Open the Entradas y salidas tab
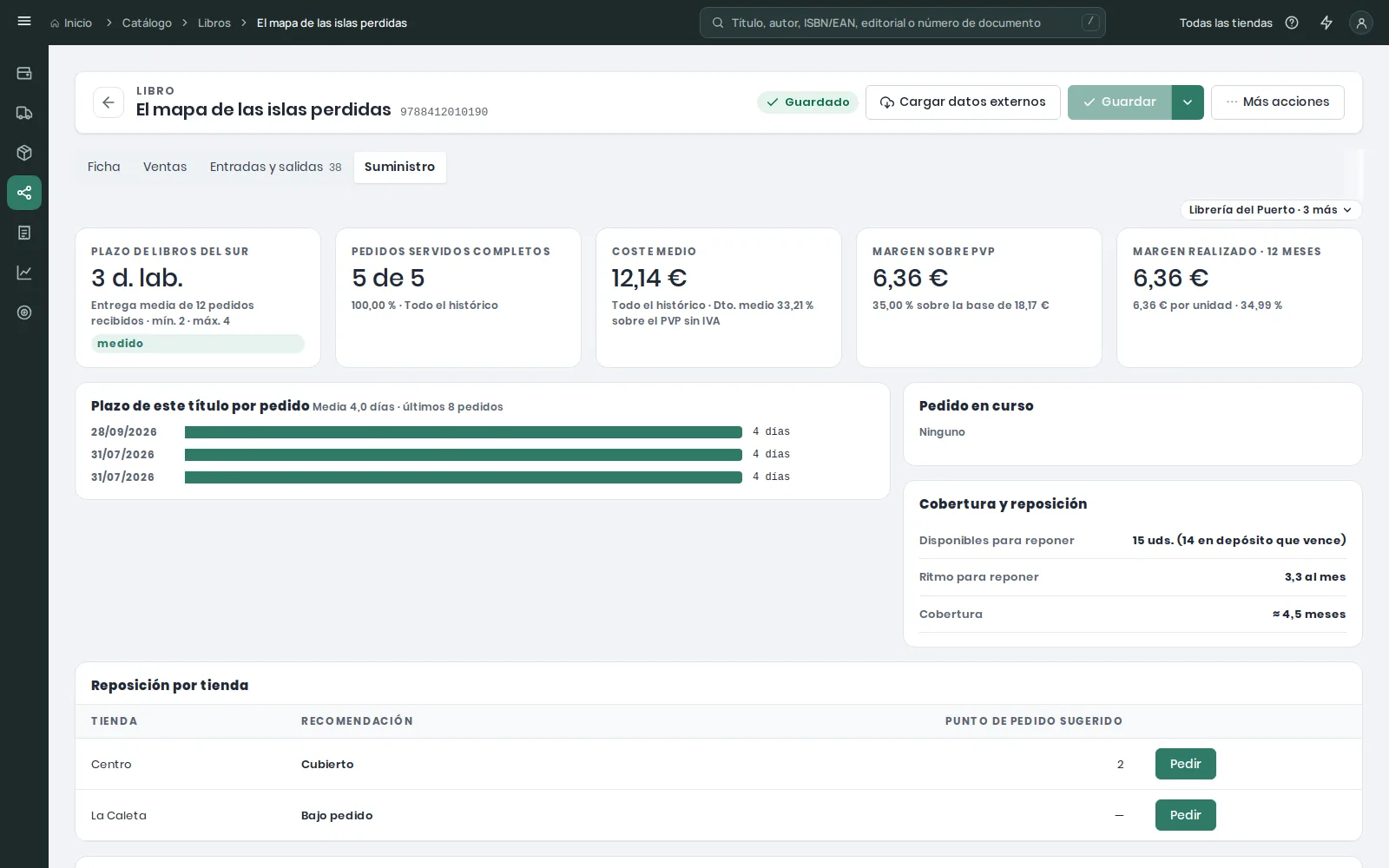The width and height of the screenshot is (1389, 868). (x=275, y=167)
